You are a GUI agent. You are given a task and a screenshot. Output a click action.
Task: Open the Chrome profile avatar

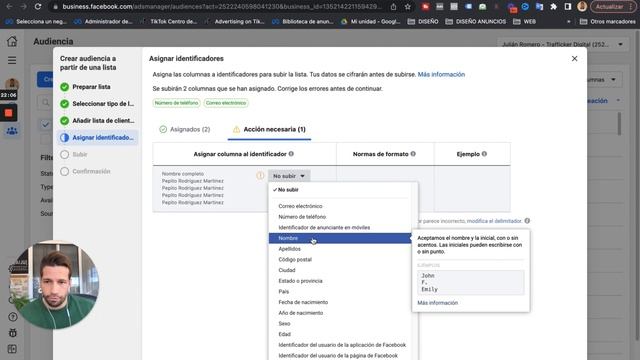pyautogui.click(x=582, y=7)
